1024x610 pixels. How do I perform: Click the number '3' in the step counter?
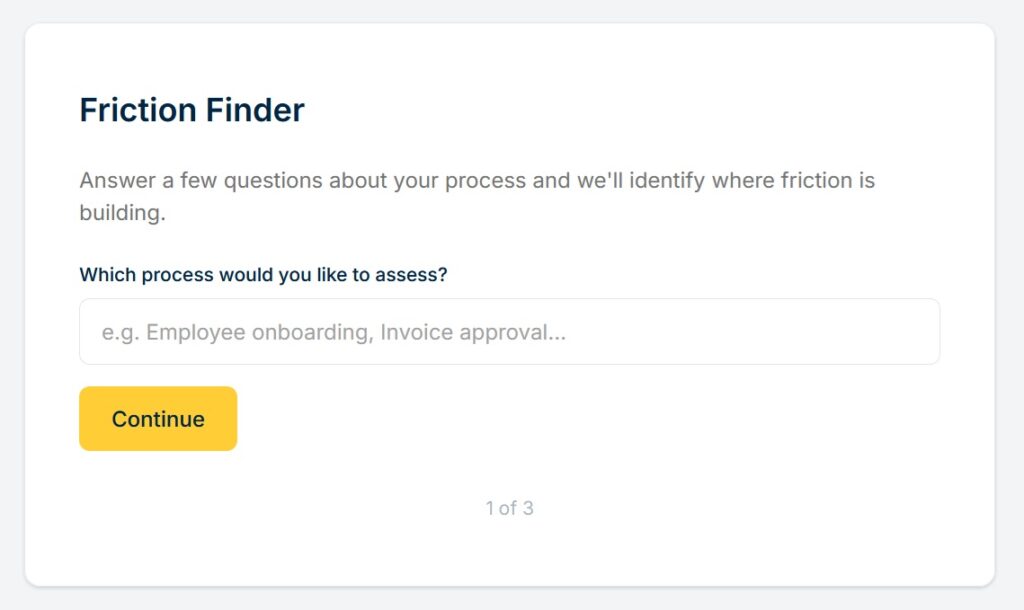[x=528, y=508]
